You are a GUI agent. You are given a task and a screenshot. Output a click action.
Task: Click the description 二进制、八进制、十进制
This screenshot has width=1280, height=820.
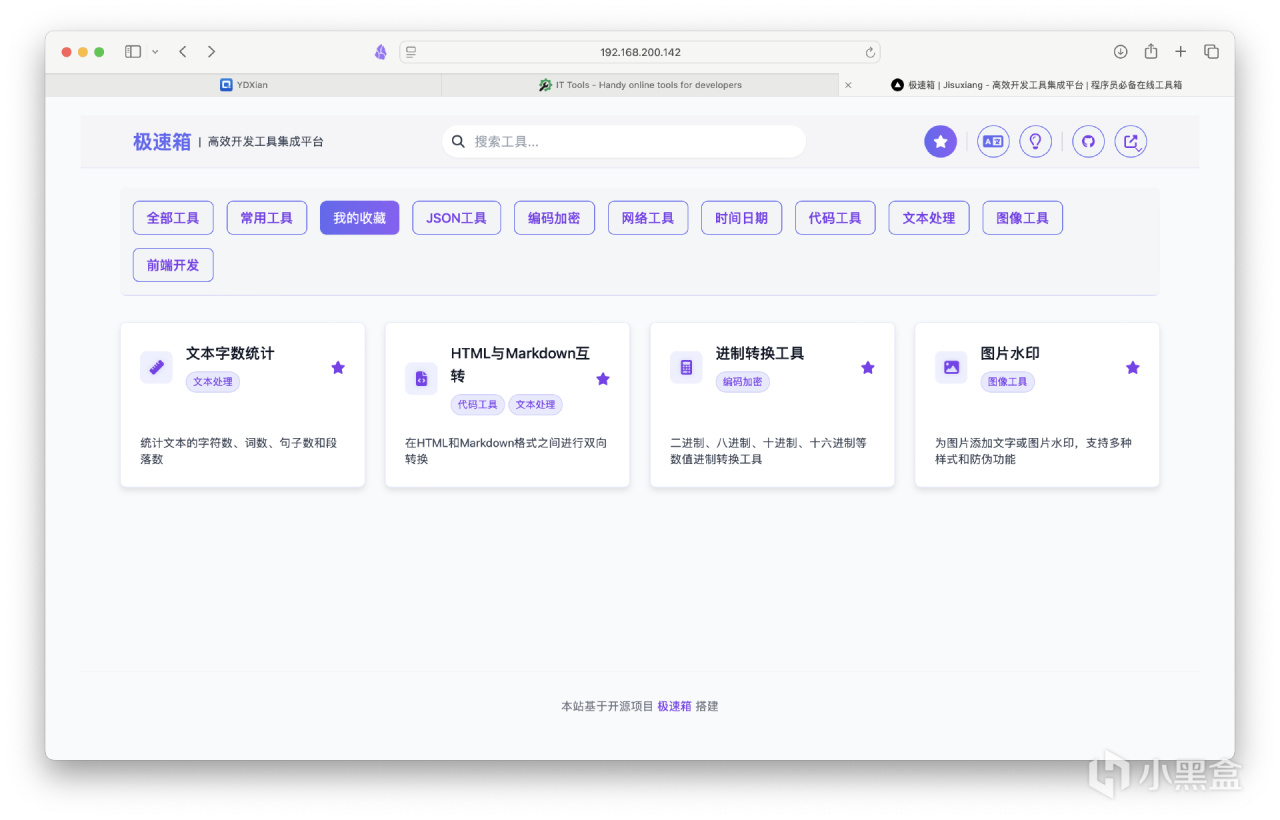(769, 451)
